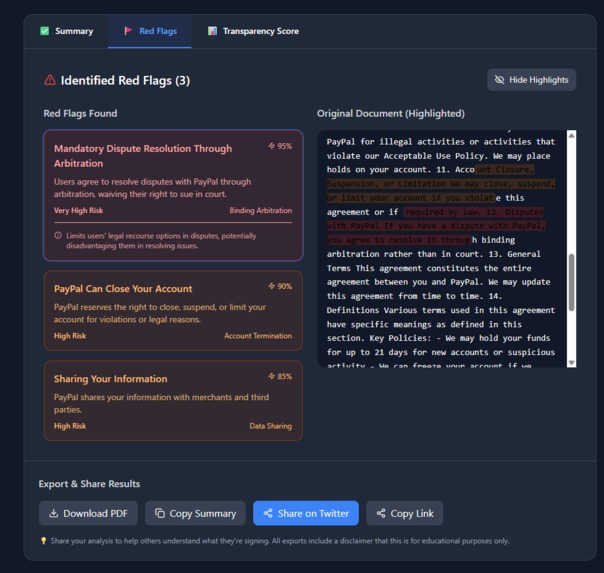Click the document scrollbar thumb
This screenshot has width=604, height=573.
pos(572,282)
